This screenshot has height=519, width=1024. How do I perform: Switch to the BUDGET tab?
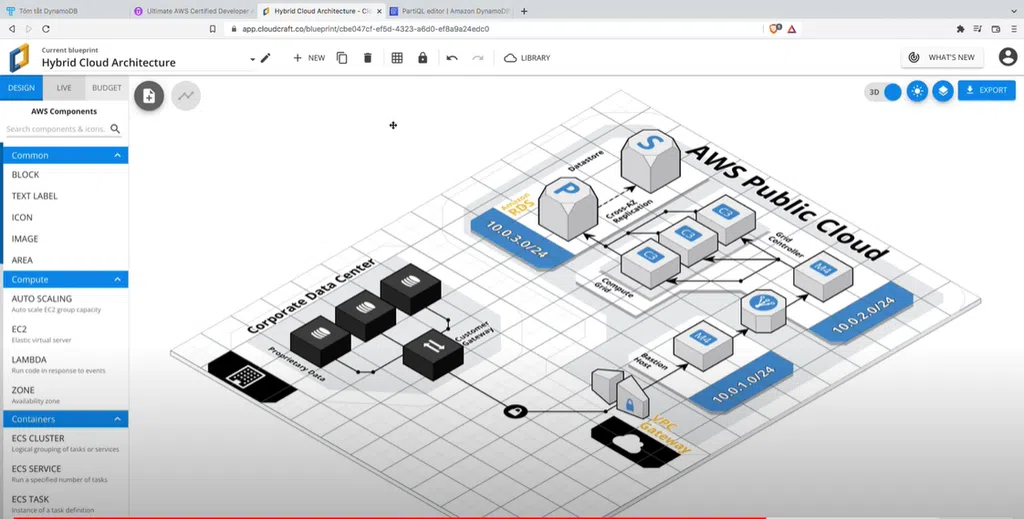click(106, 87)
